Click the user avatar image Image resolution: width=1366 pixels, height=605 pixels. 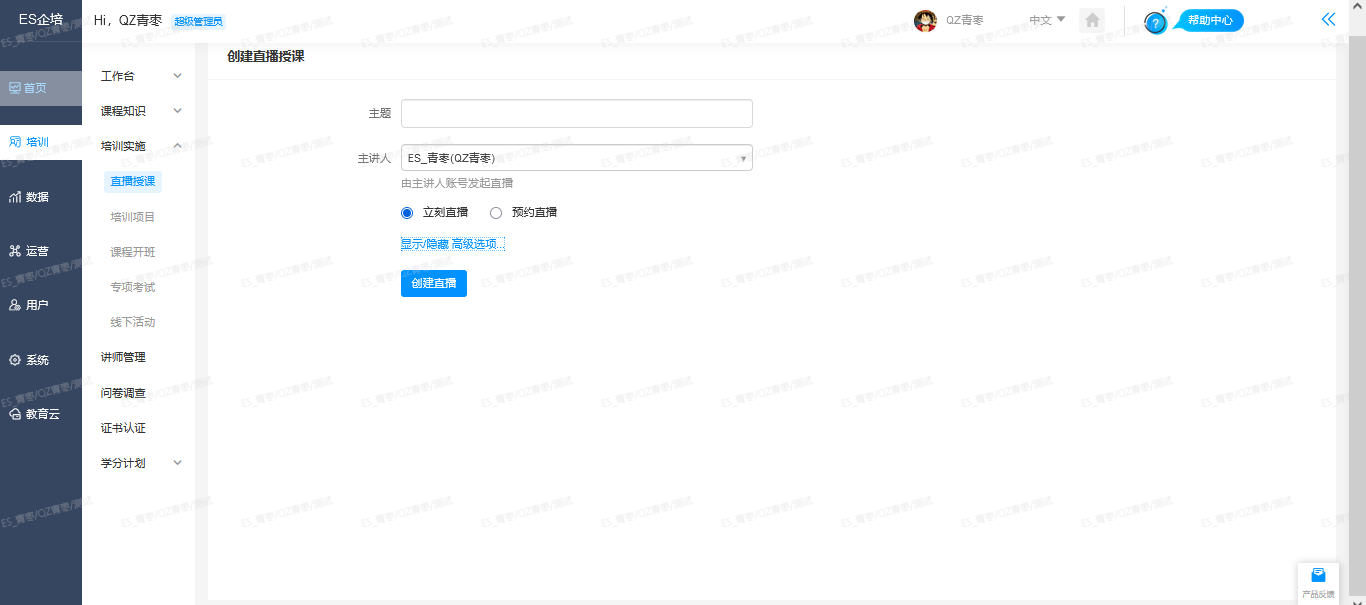point(925,20)
